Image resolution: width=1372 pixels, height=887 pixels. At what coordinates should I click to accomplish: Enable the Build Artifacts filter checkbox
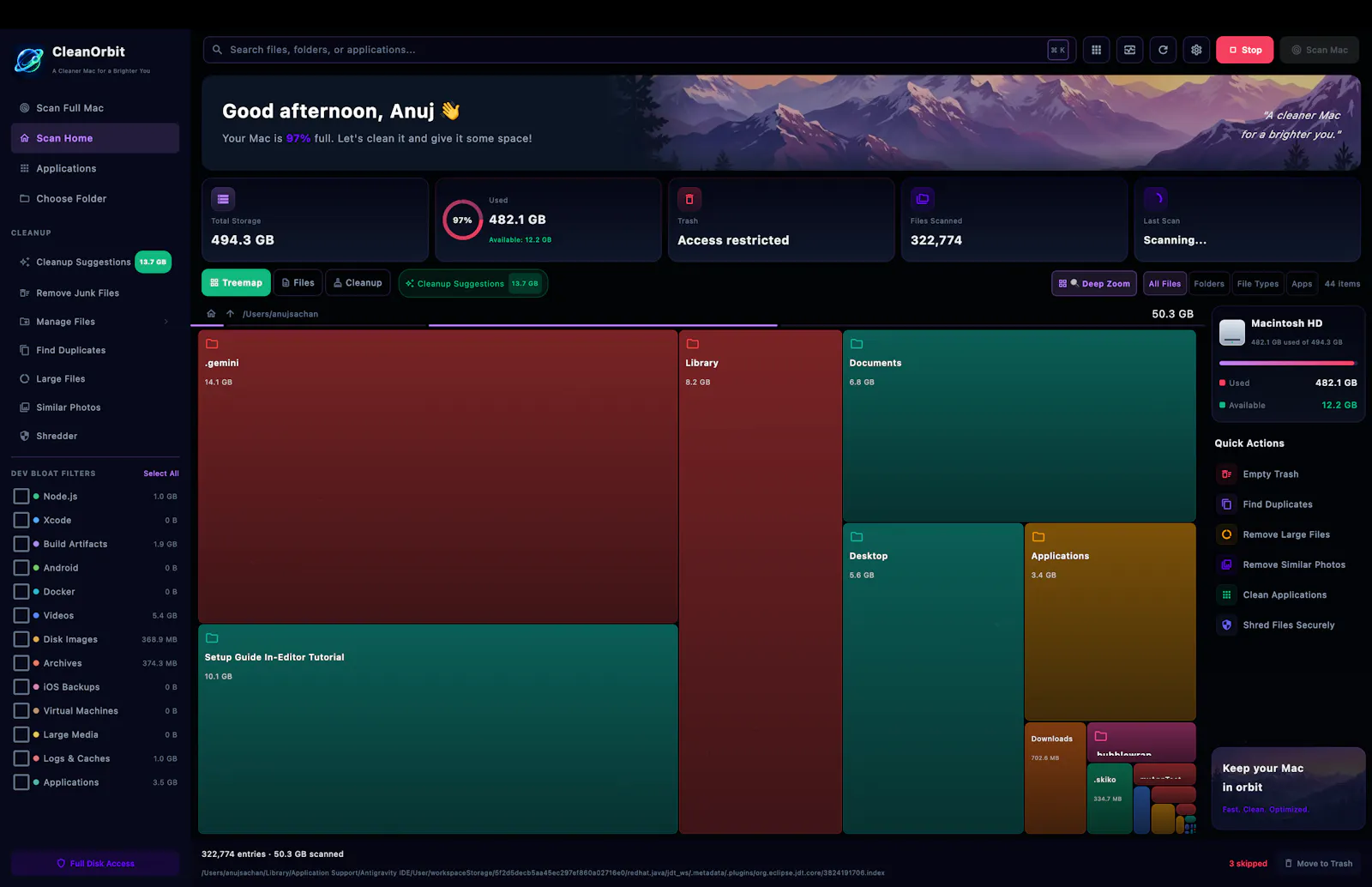(x=21, y=544)
